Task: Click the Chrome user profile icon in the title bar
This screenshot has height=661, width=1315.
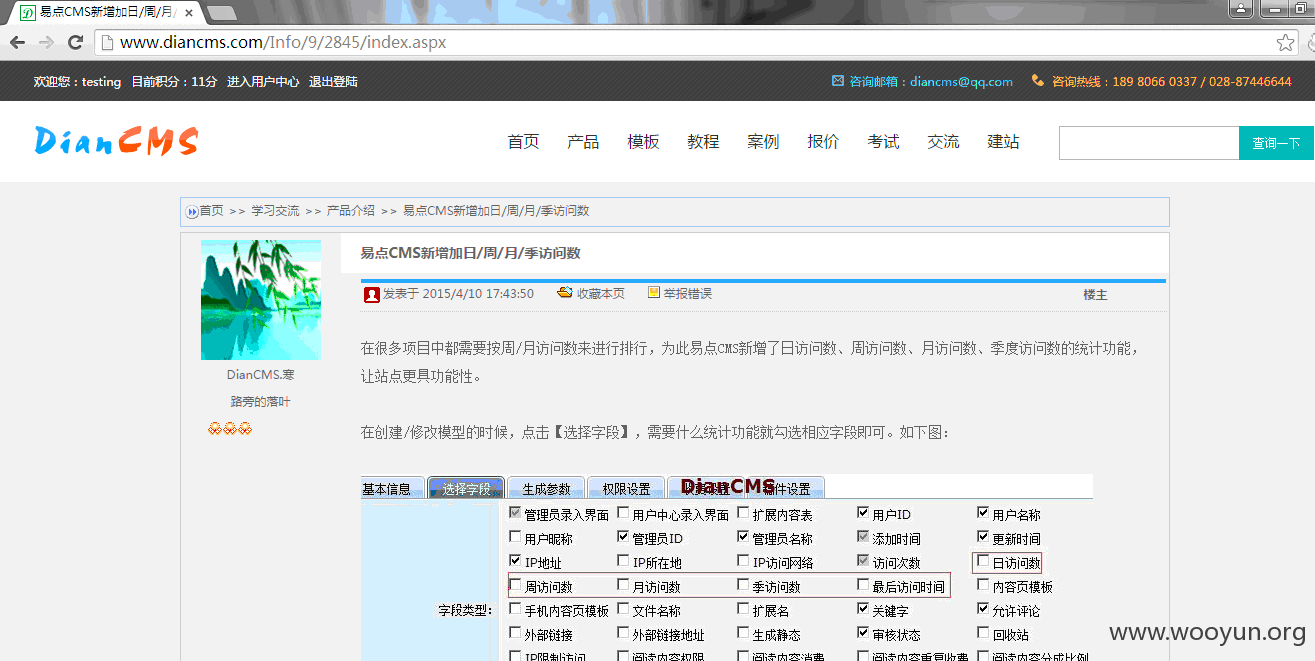Action: [x=1240, y=9]
